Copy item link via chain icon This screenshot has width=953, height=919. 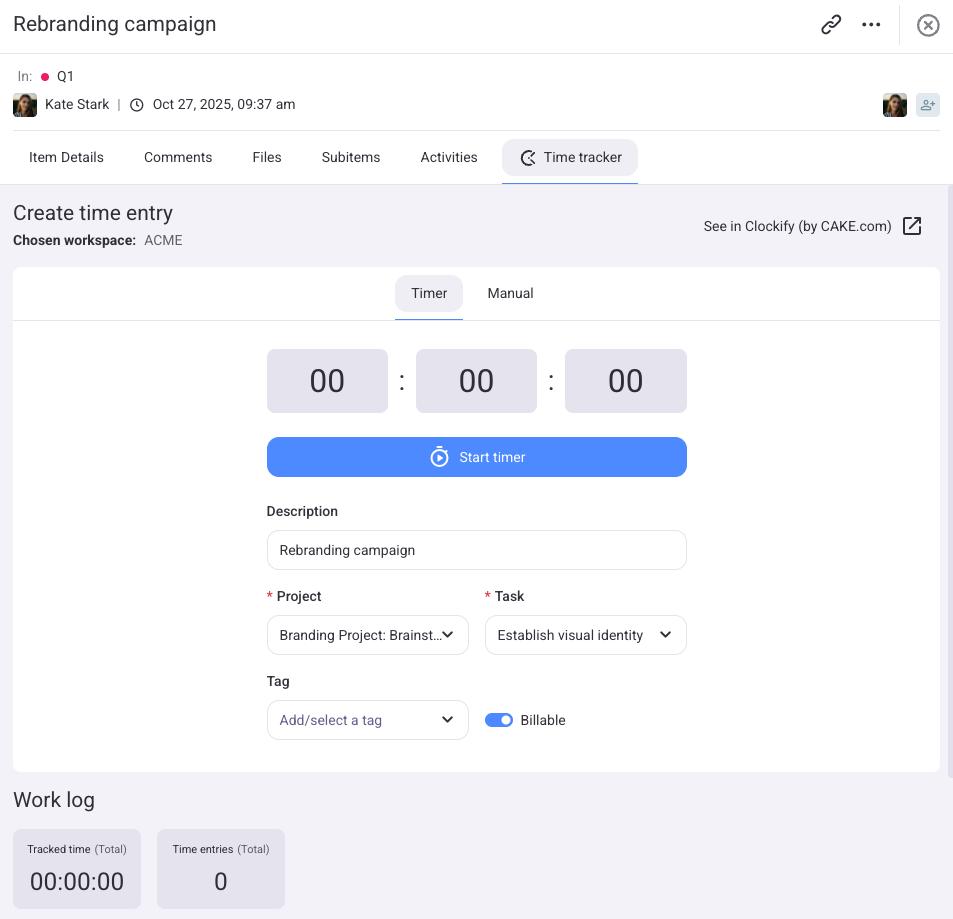click(x=831, y=25)
